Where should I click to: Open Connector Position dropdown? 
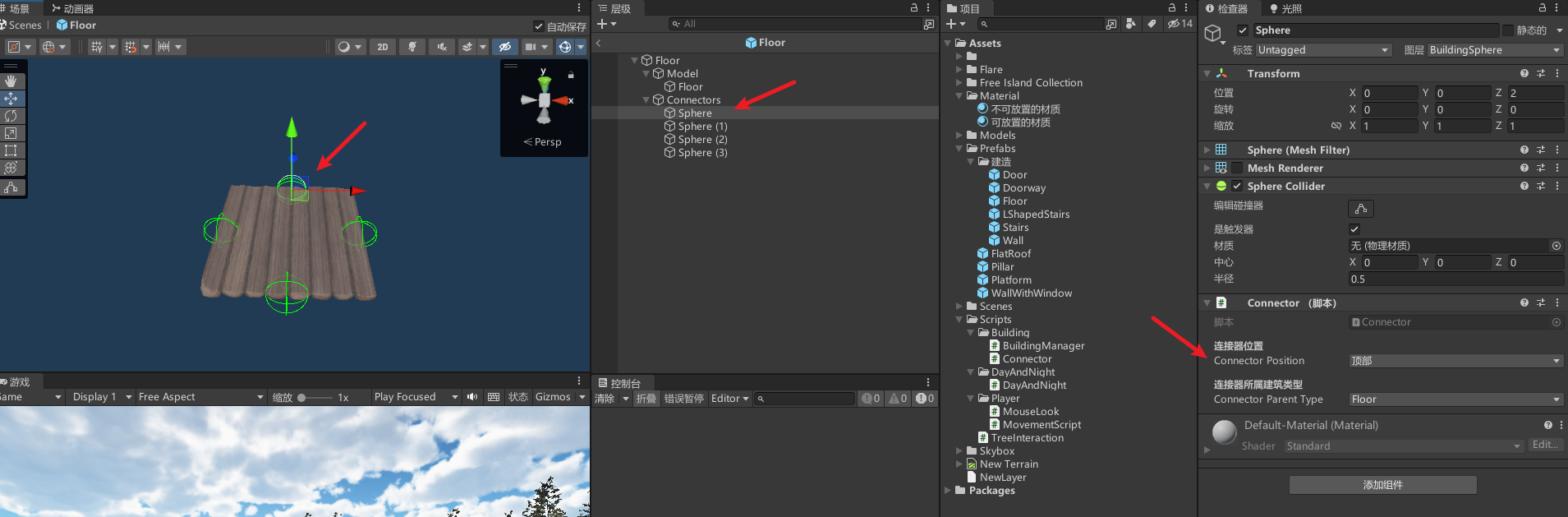tap(1455, 361)
